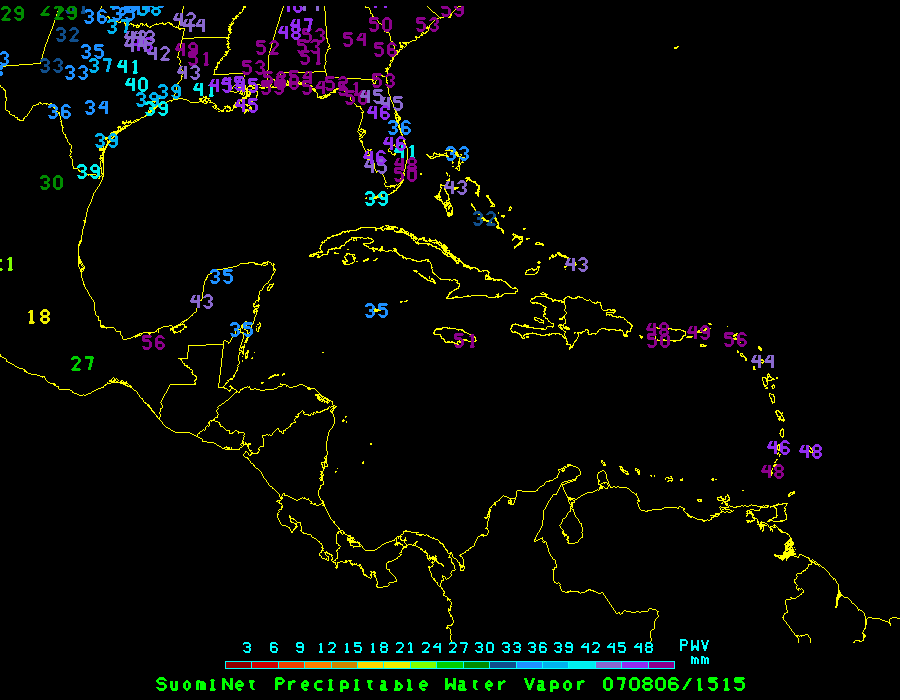
Task: Click the green 30 value in Texas
Action: pyautogui.click(x=52, y=183)
